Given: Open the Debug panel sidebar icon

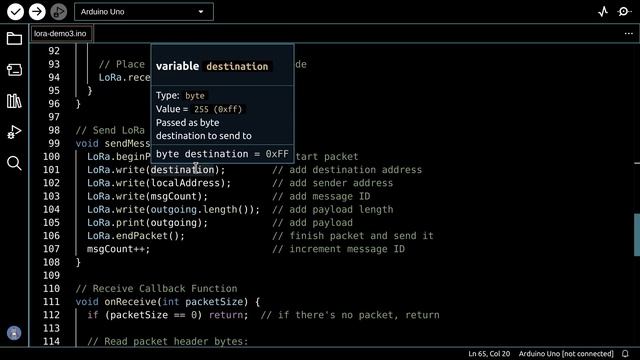Looking at the screenshot, I should 14,132.
